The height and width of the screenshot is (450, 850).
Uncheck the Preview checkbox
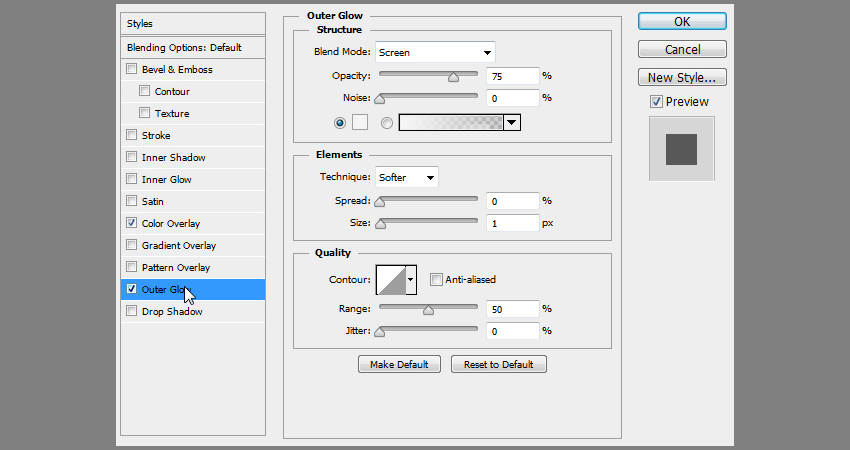tap(656, 102)
